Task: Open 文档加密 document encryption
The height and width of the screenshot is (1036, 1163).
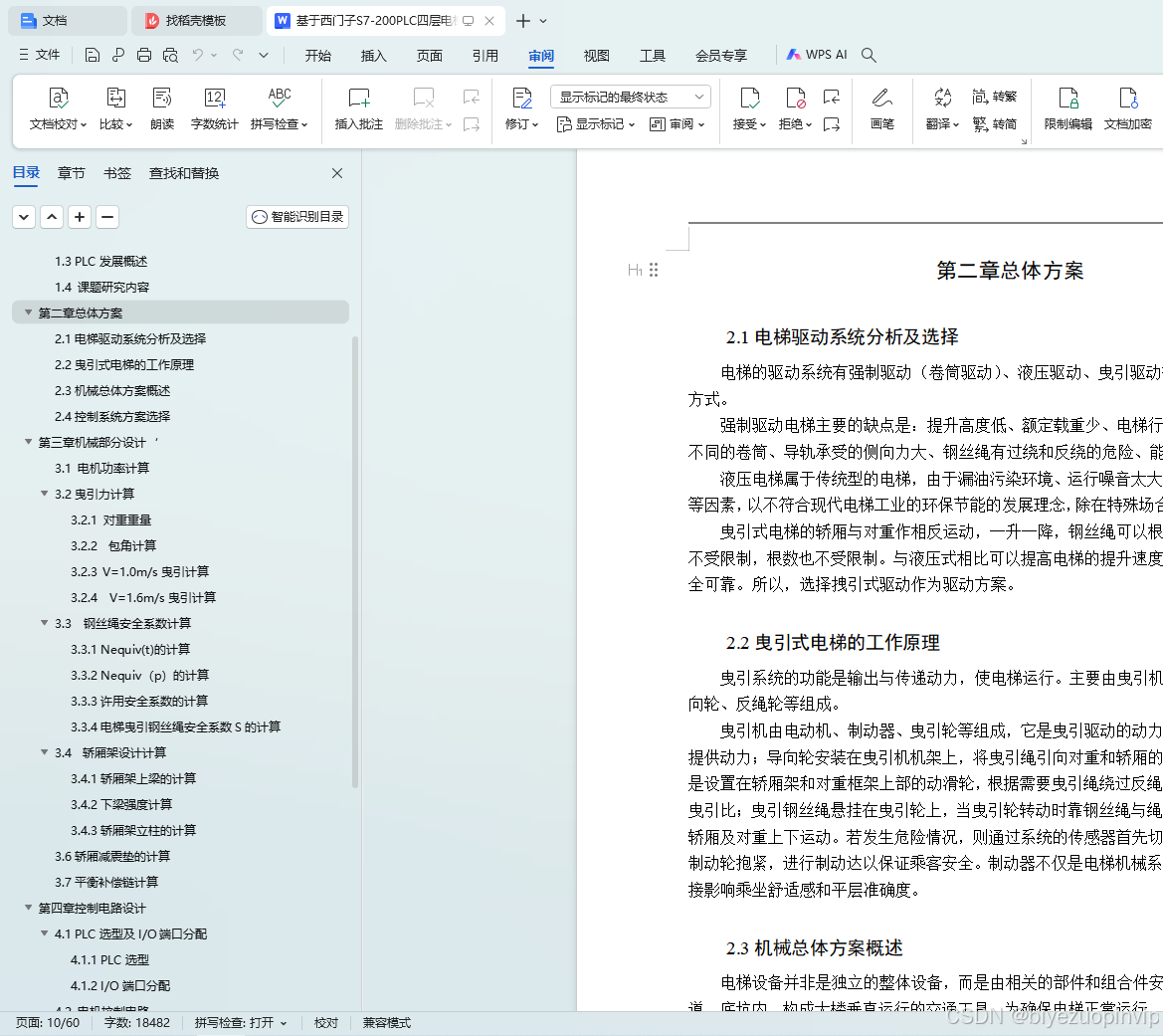Action: click(x=1127, y=109)
